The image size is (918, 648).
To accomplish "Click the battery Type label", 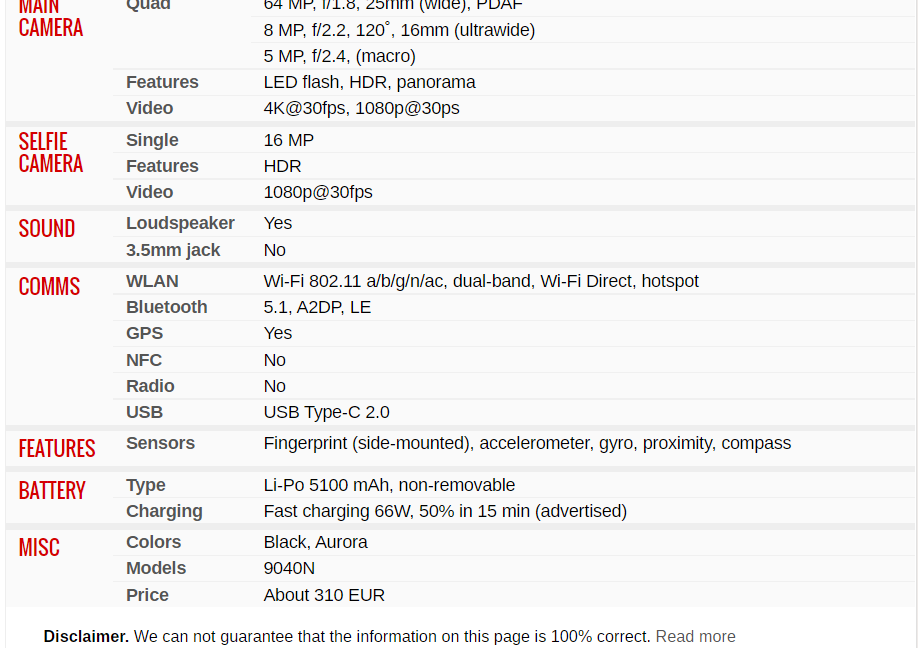I will [146, 485].
